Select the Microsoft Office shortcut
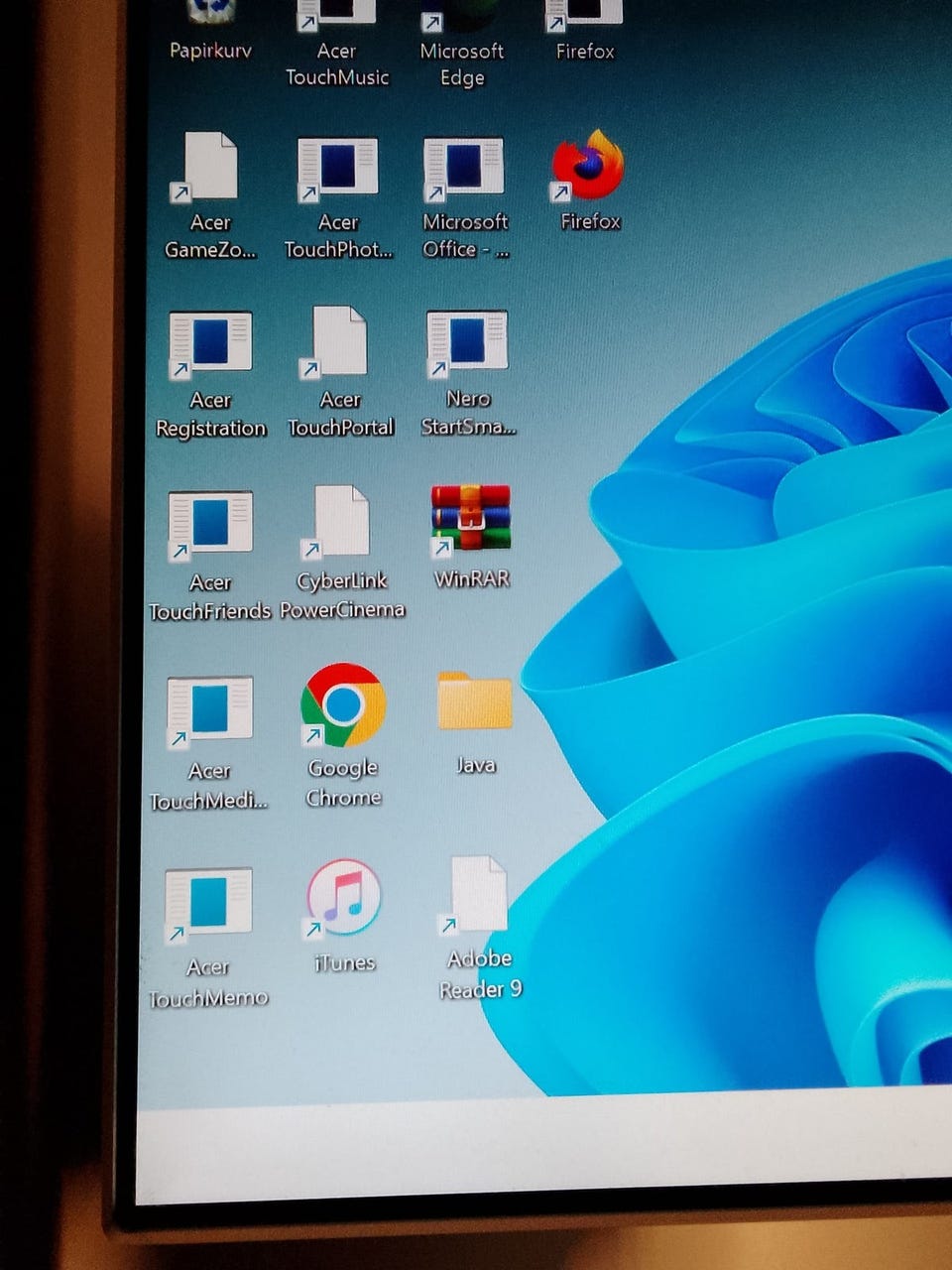The width and height of the screenshot is (952, 1270). 465,197
